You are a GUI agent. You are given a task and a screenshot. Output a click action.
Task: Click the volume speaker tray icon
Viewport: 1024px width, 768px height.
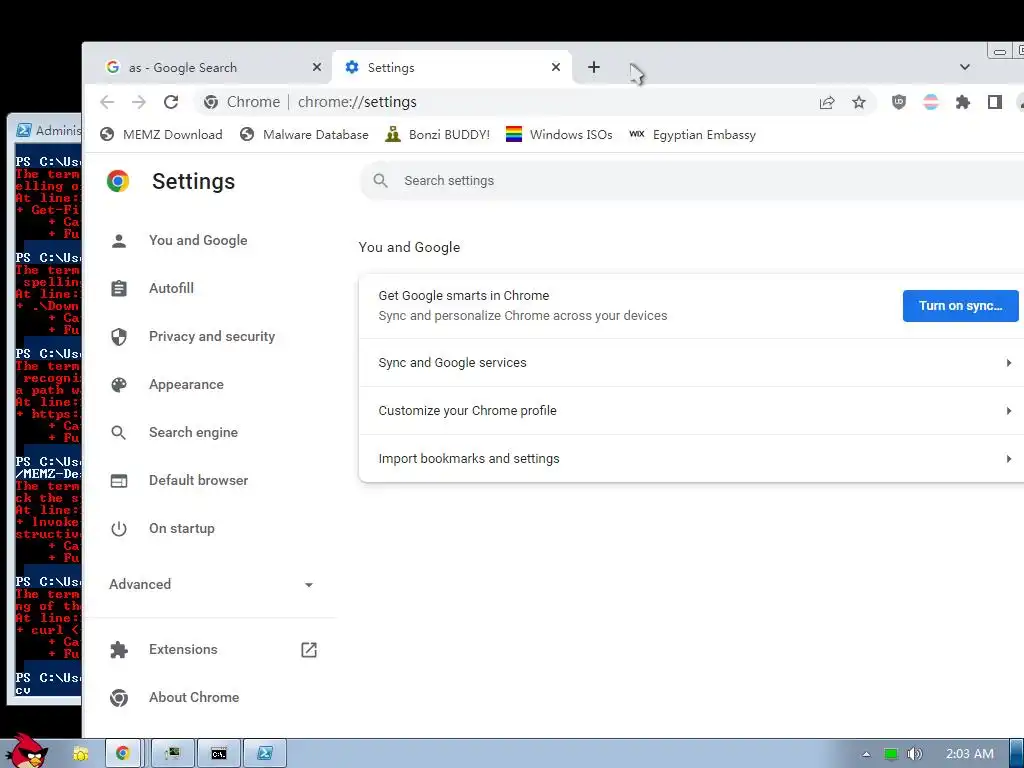914,754
